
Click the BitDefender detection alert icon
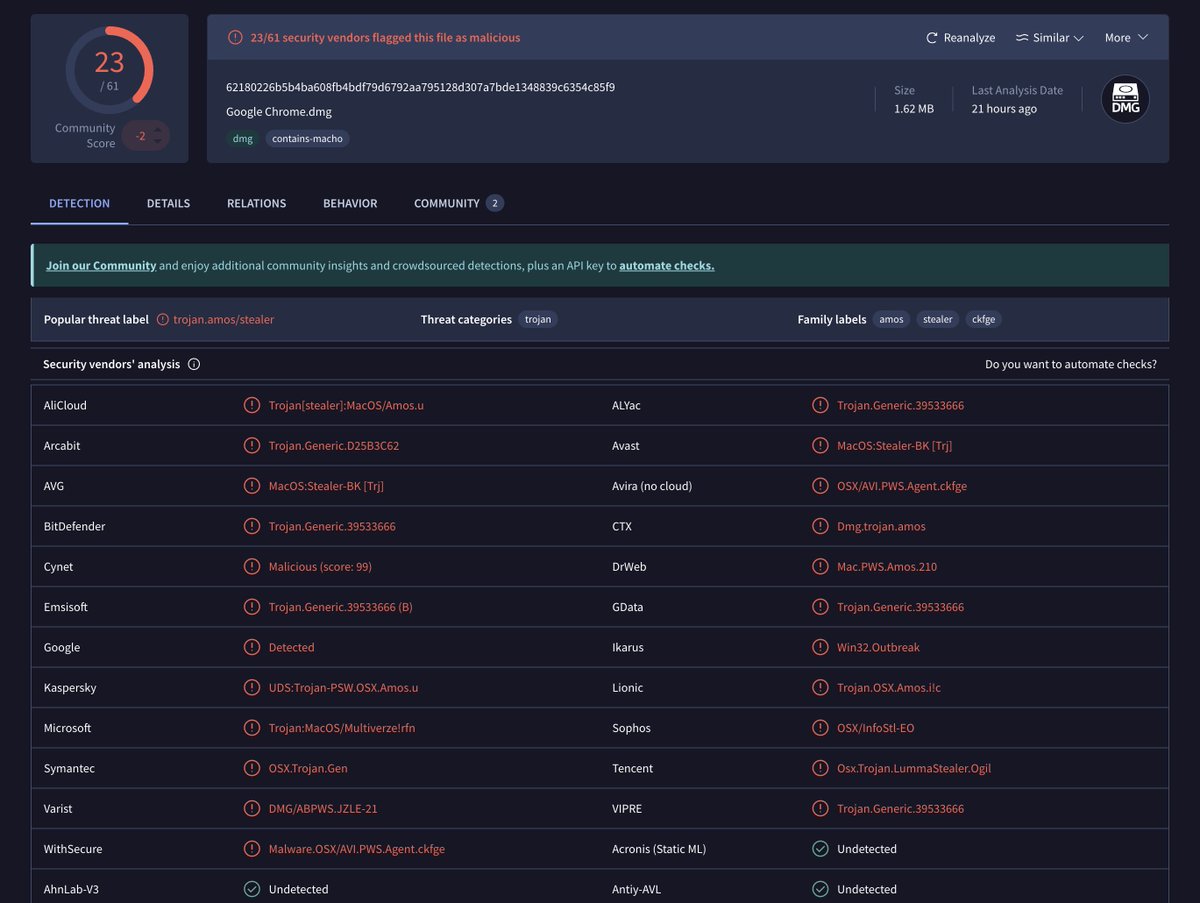click(252, 527)
